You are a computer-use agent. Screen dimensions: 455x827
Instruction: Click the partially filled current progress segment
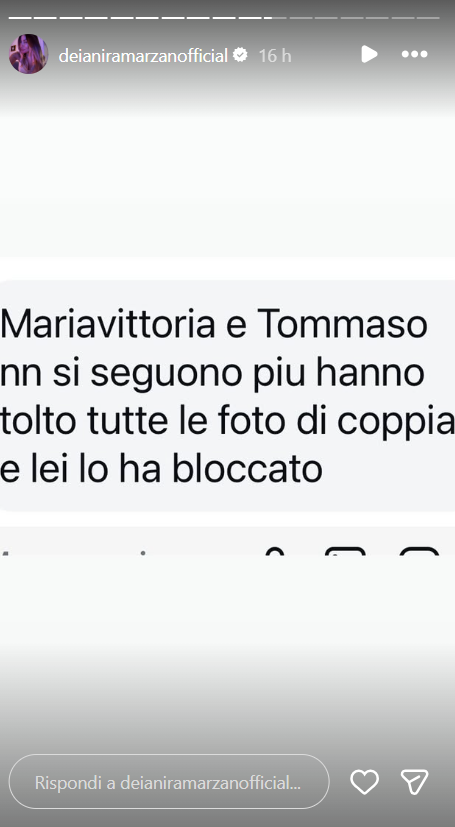275,18
